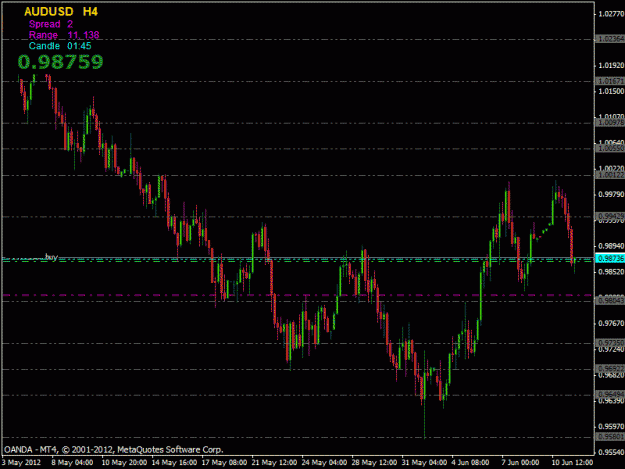This screenshot has width=625, height=469.
Task: Click the 0.98520 price scale label
Action: point(611,272)
